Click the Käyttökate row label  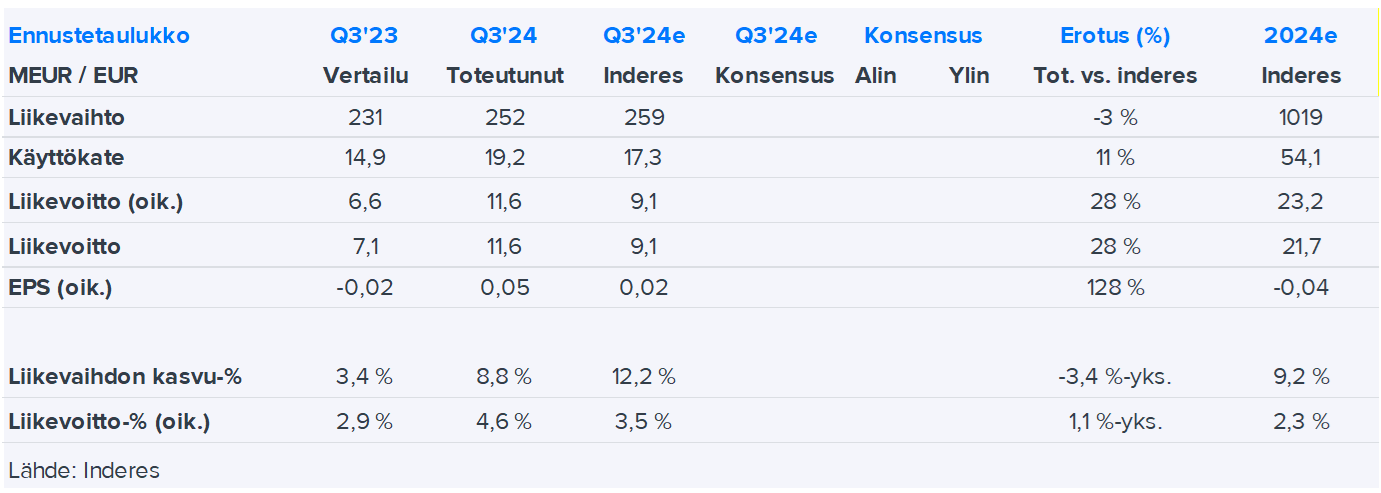tap(66, 158)
